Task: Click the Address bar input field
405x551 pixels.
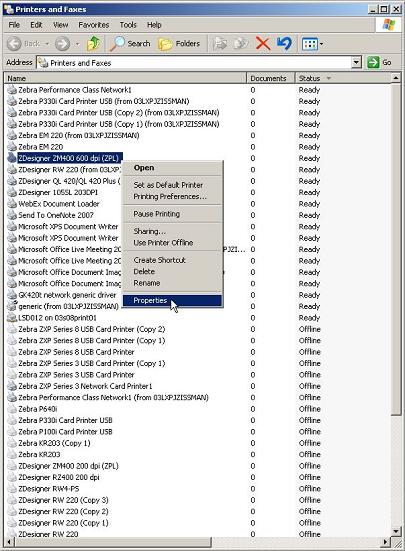Action: coord(199,63)
